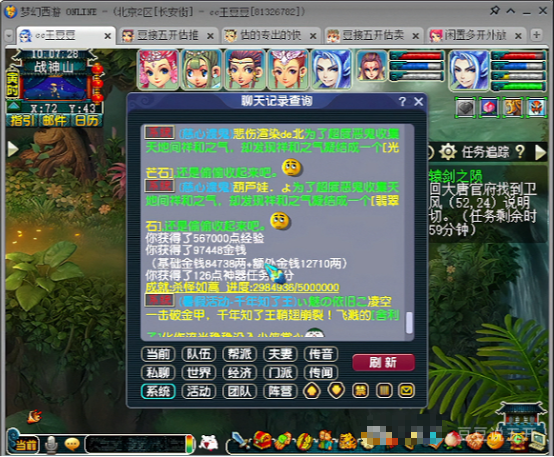Toggle the 队伍 channel filter
Image resolution: width=554 pixels, height=457 pixels.
click(x=199, y=354)
